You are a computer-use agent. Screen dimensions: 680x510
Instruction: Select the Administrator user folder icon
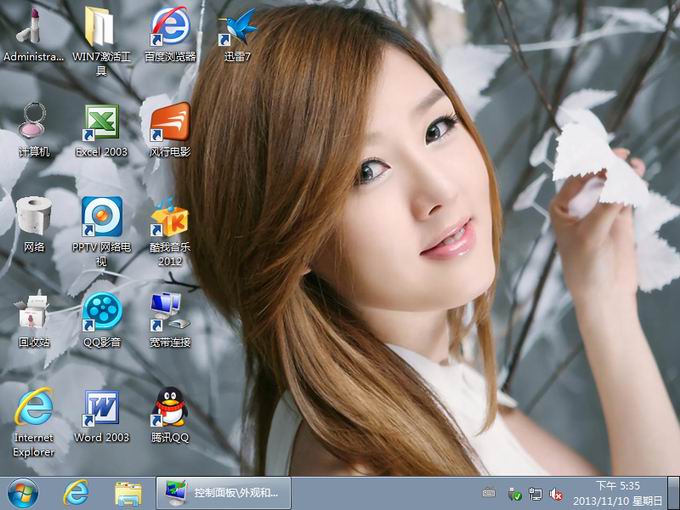click(x=34, y=27)
